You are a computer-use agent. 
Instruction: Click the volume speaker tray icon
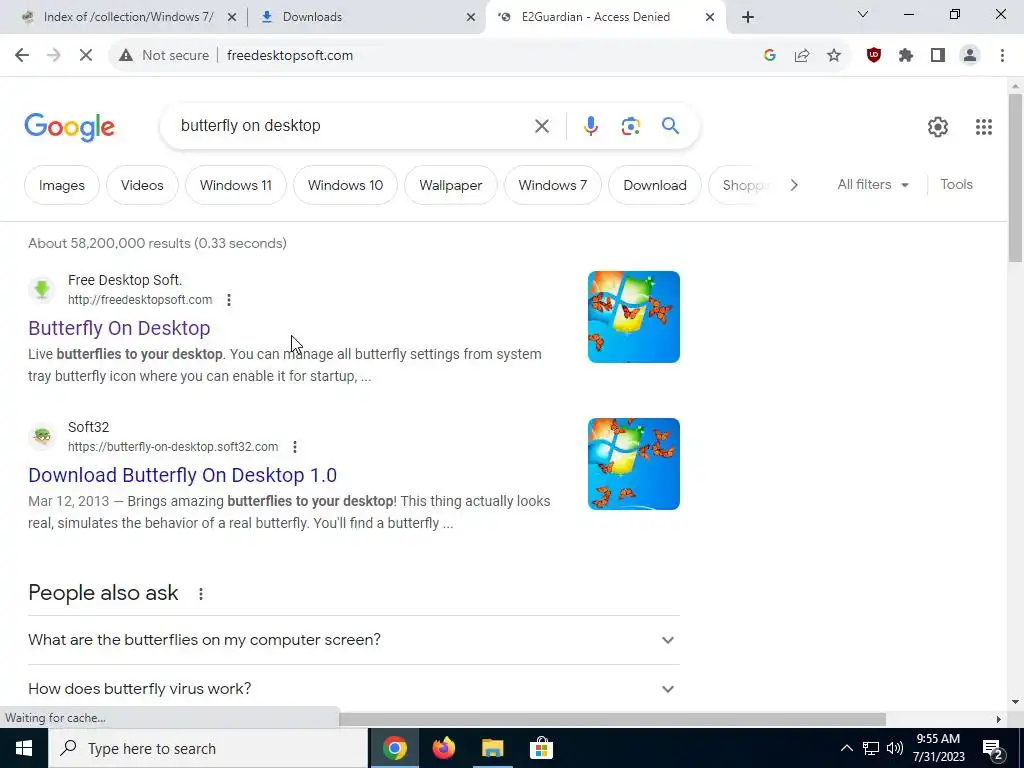click(x=895, y=748)
